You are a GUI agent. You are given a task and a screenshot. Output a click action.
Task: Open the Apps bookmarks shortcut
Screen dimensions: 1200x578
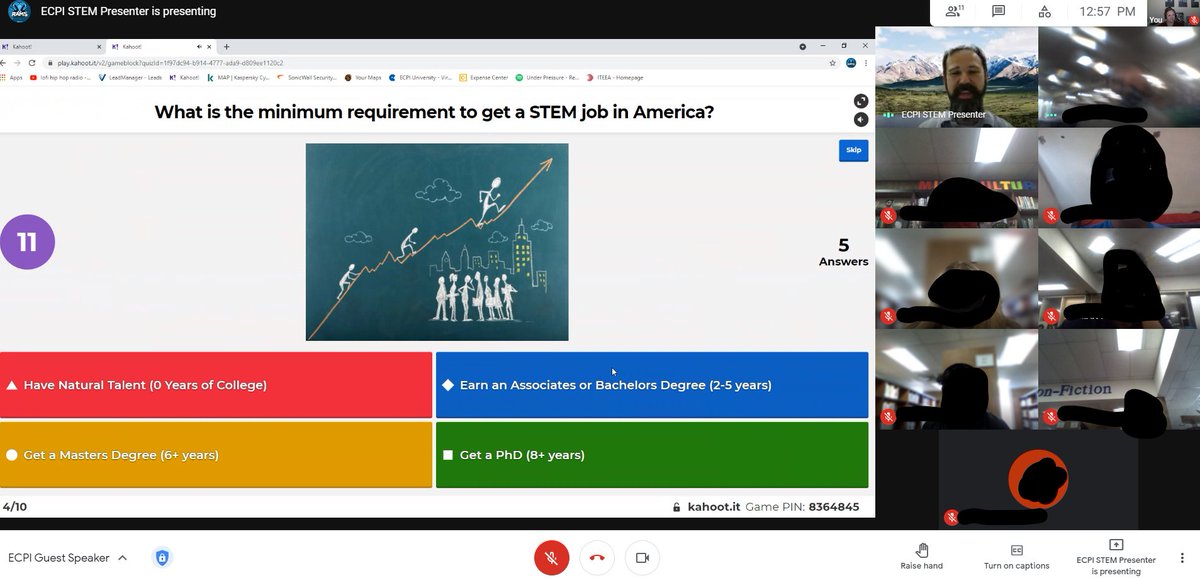(x=11, y=77)
